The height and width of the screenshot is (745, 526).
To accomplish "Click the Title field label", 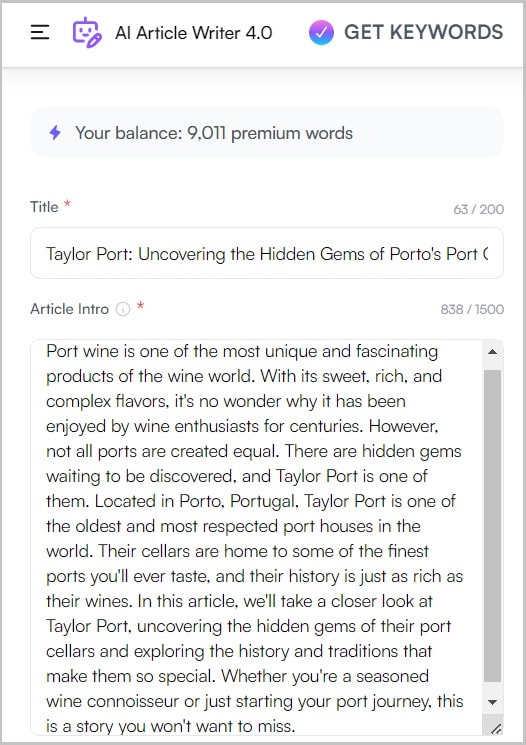I will pos(44,207).
